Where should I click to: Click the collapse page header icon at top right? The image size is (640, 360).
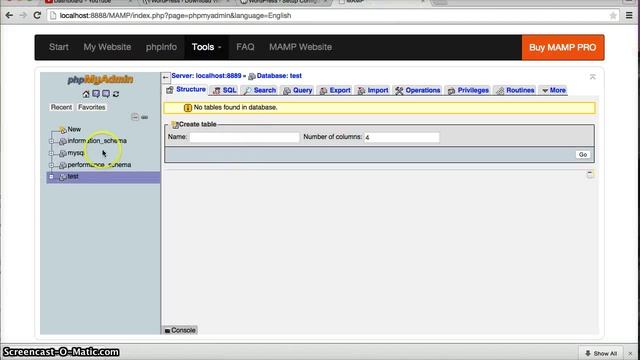[x=593, y=77]
